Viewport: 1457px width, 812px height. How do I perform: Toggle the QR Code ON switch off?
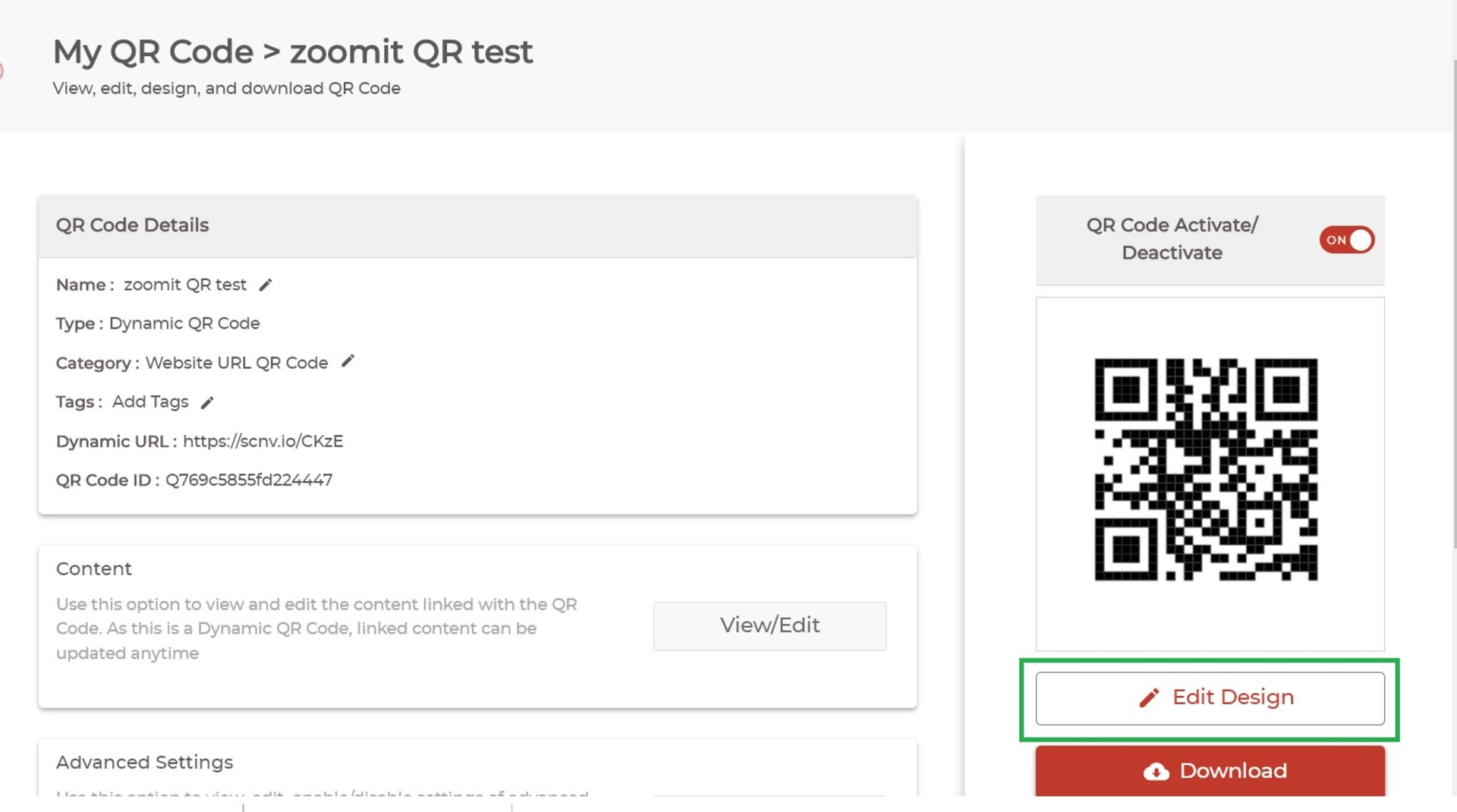pos(1346,240)
